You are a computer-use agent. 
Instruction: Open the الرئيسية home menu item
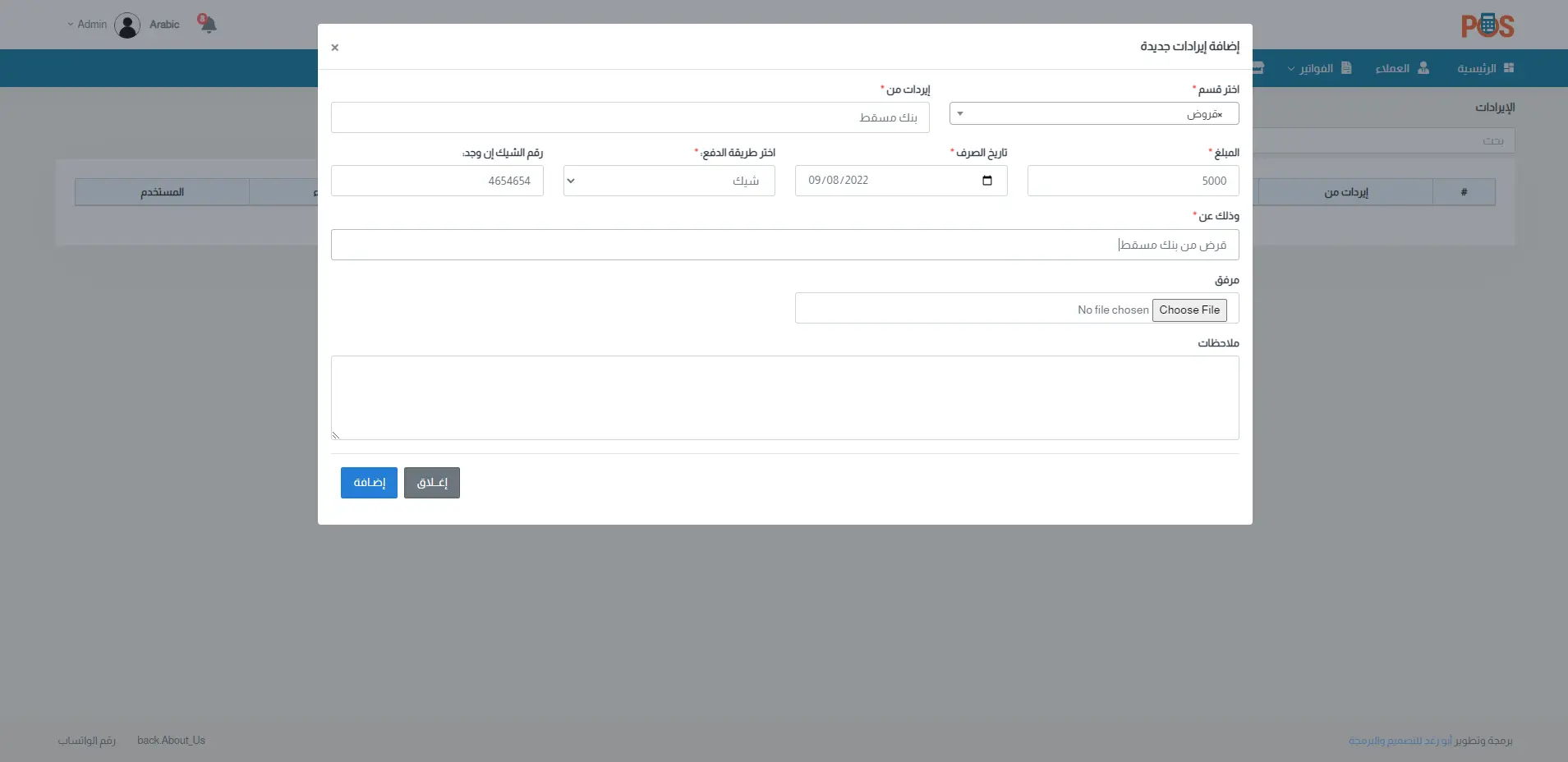(1484, 68)
